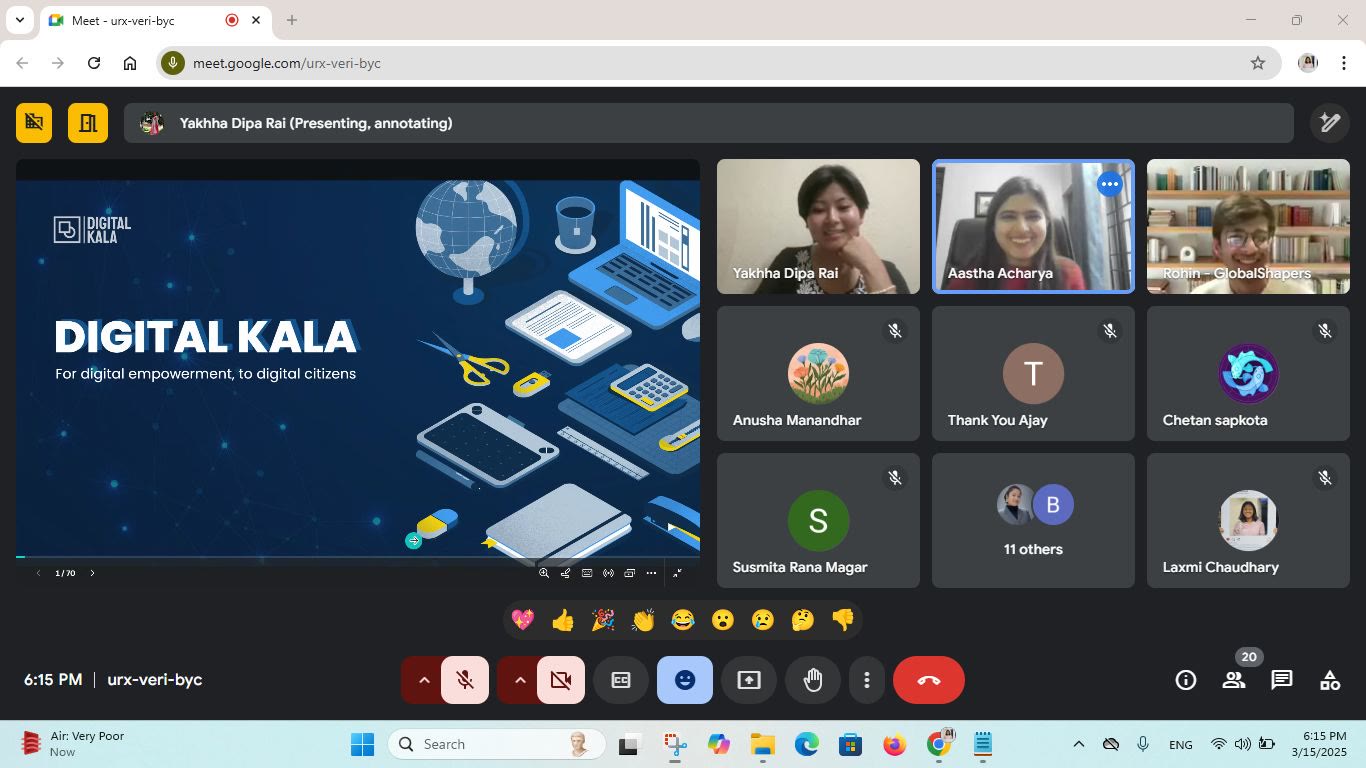Open meeting details info icon
This screenshot has width=1366, height=768.
click(x=1186, y=680)
